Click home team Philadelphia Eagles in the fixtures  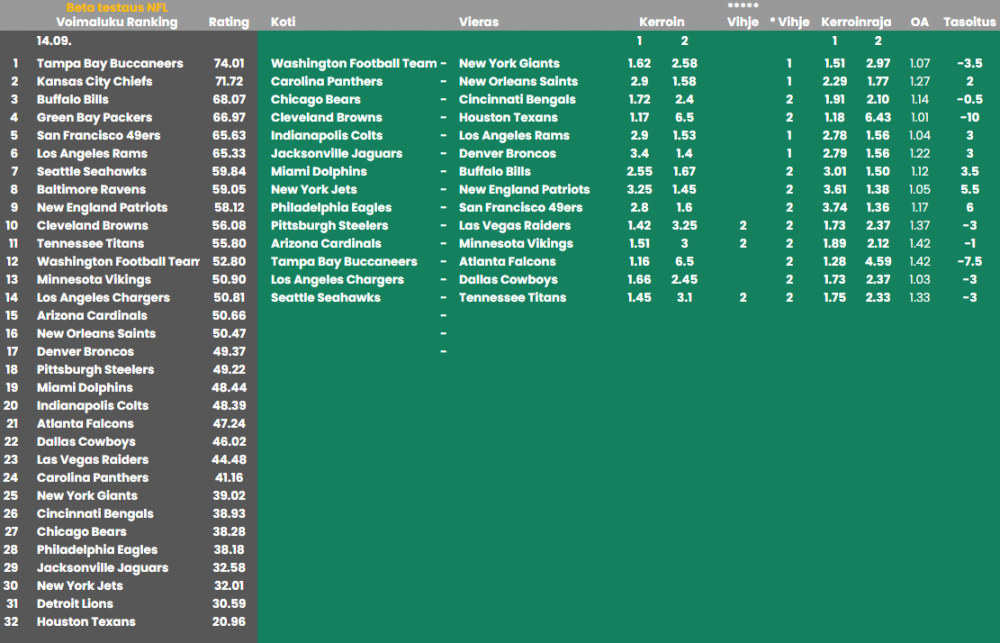point(331,207)
